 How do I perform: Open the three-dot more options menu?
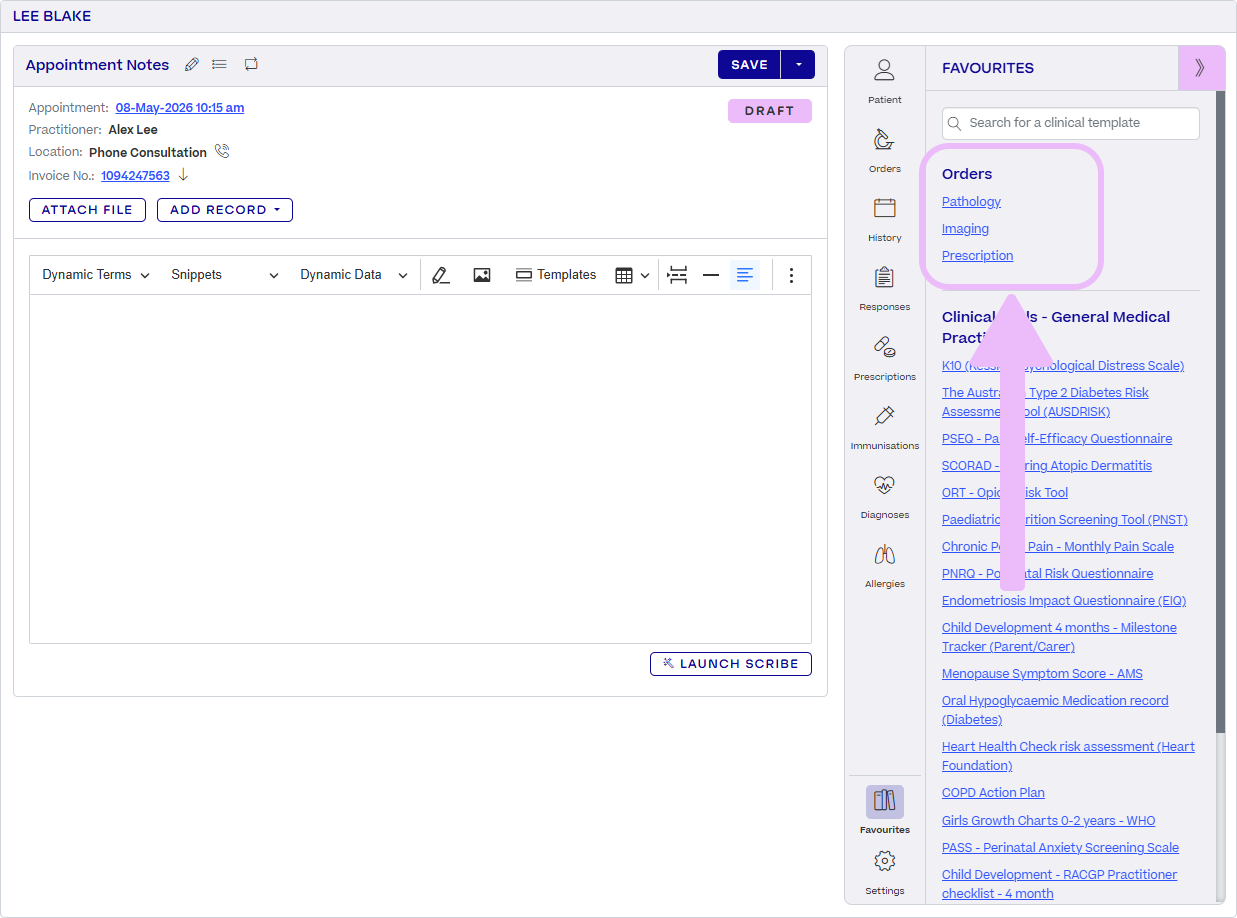[x=791, y=275]
